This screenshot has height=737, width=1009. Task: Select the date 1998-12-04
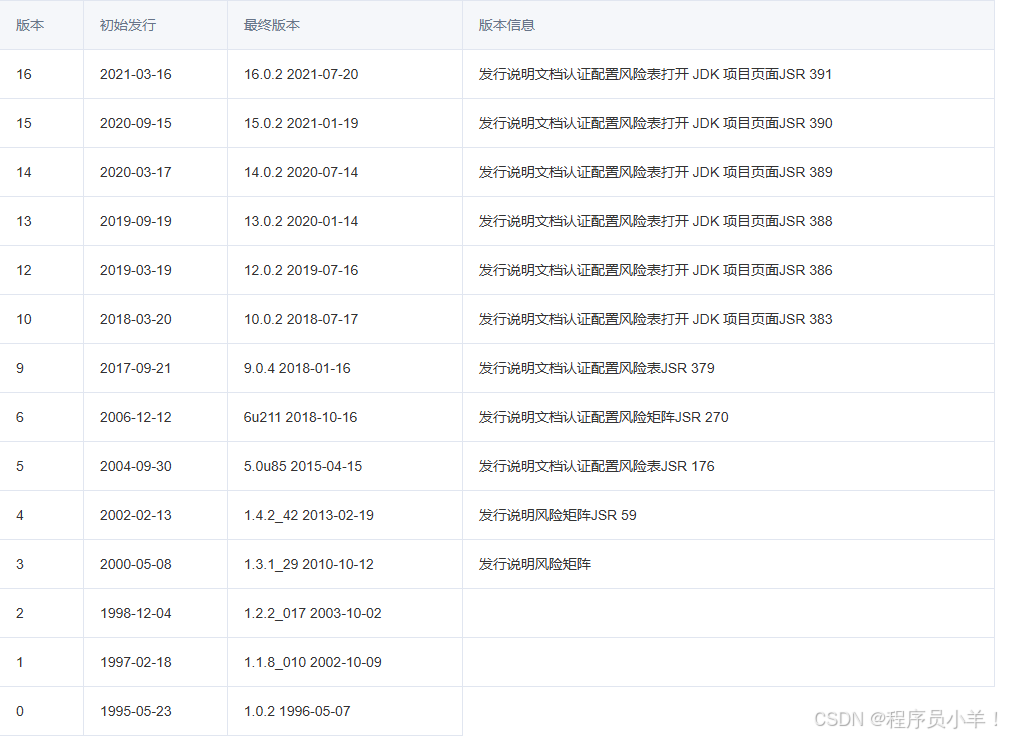coord(136,612)
